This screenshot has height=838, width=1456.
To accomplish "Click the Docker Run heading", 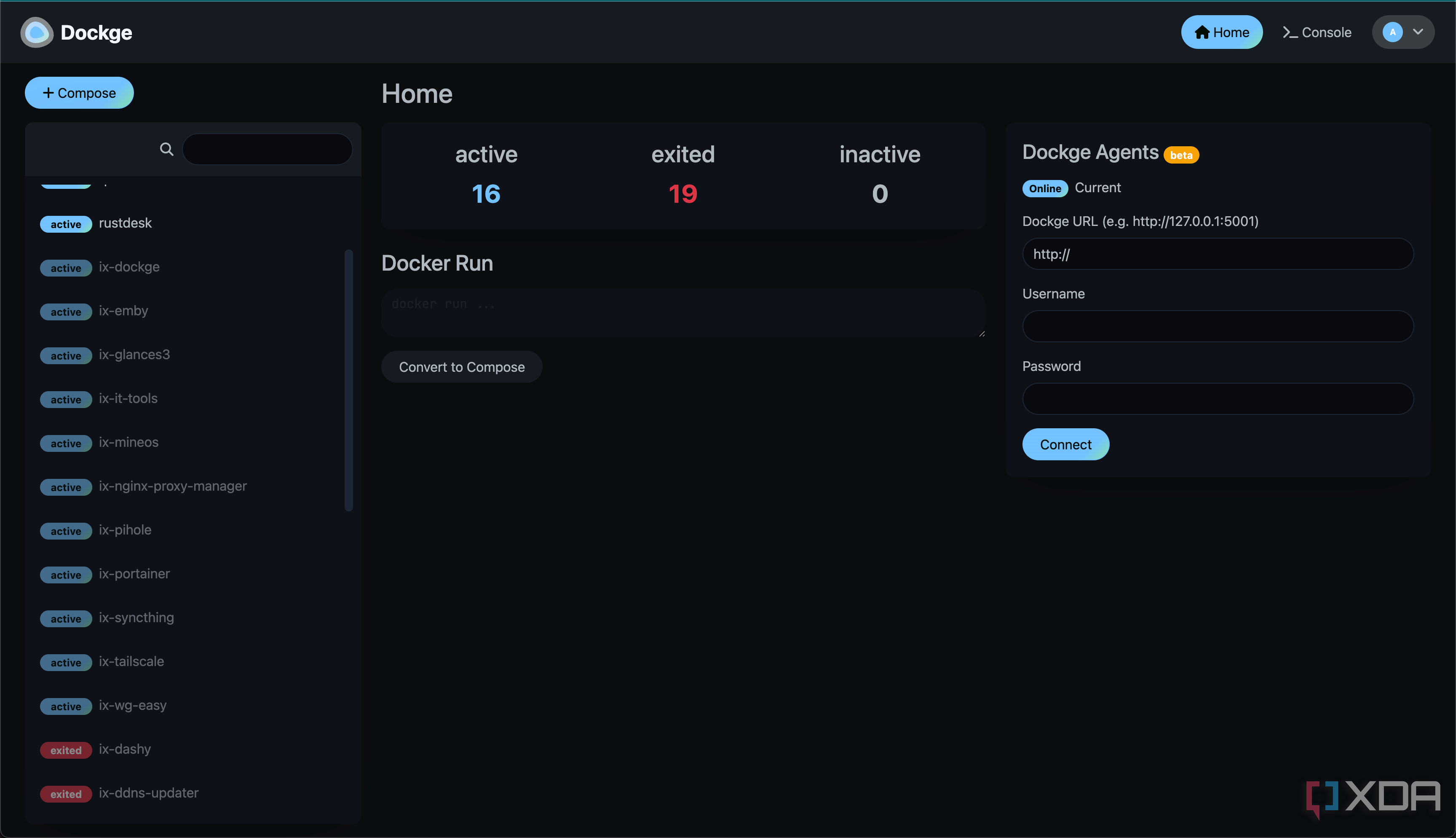I will click(437, 263).
